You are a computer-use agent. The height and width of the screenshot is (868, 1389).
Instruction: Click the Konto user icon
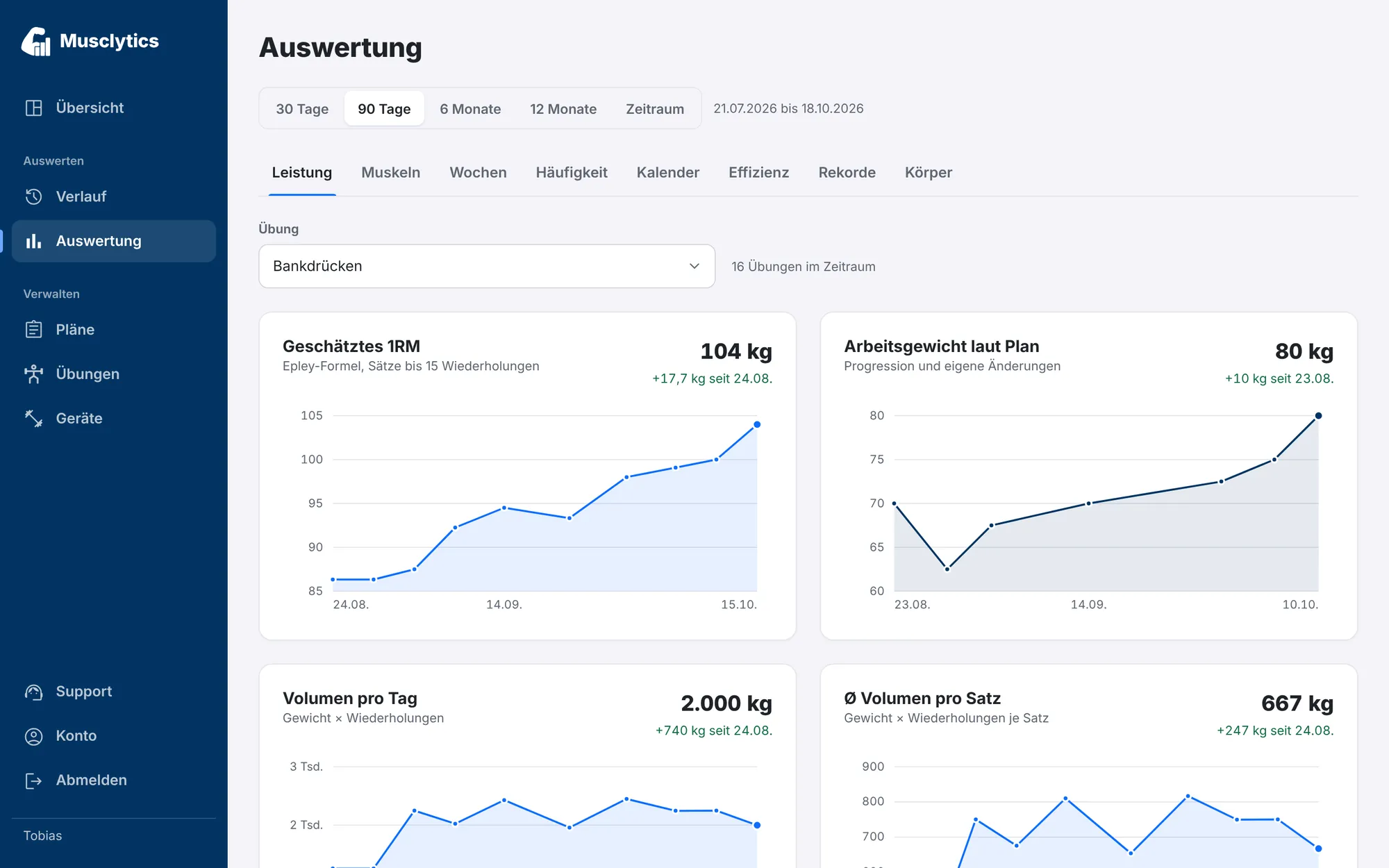point(34,736)
